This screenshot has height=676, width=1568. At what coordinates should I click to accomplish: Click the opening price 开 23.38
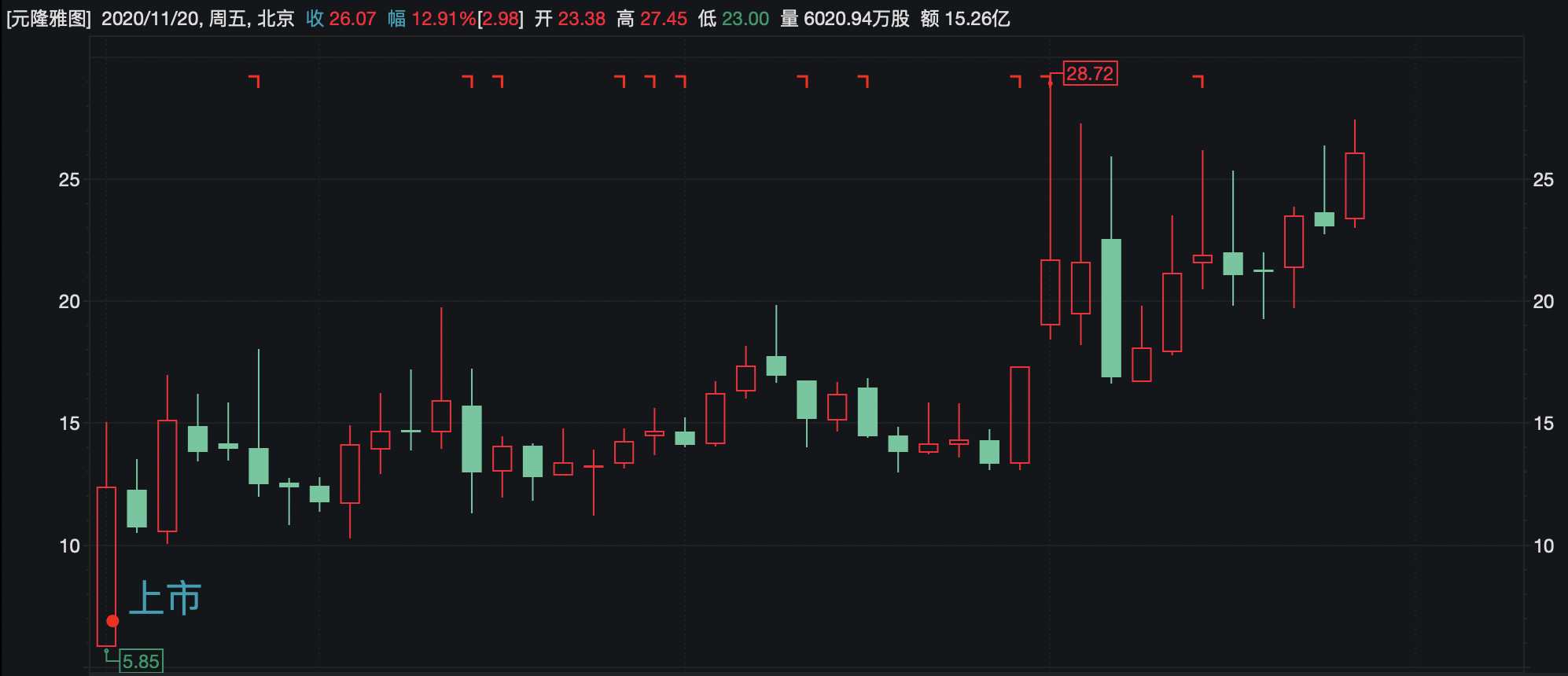pos(570,19)
